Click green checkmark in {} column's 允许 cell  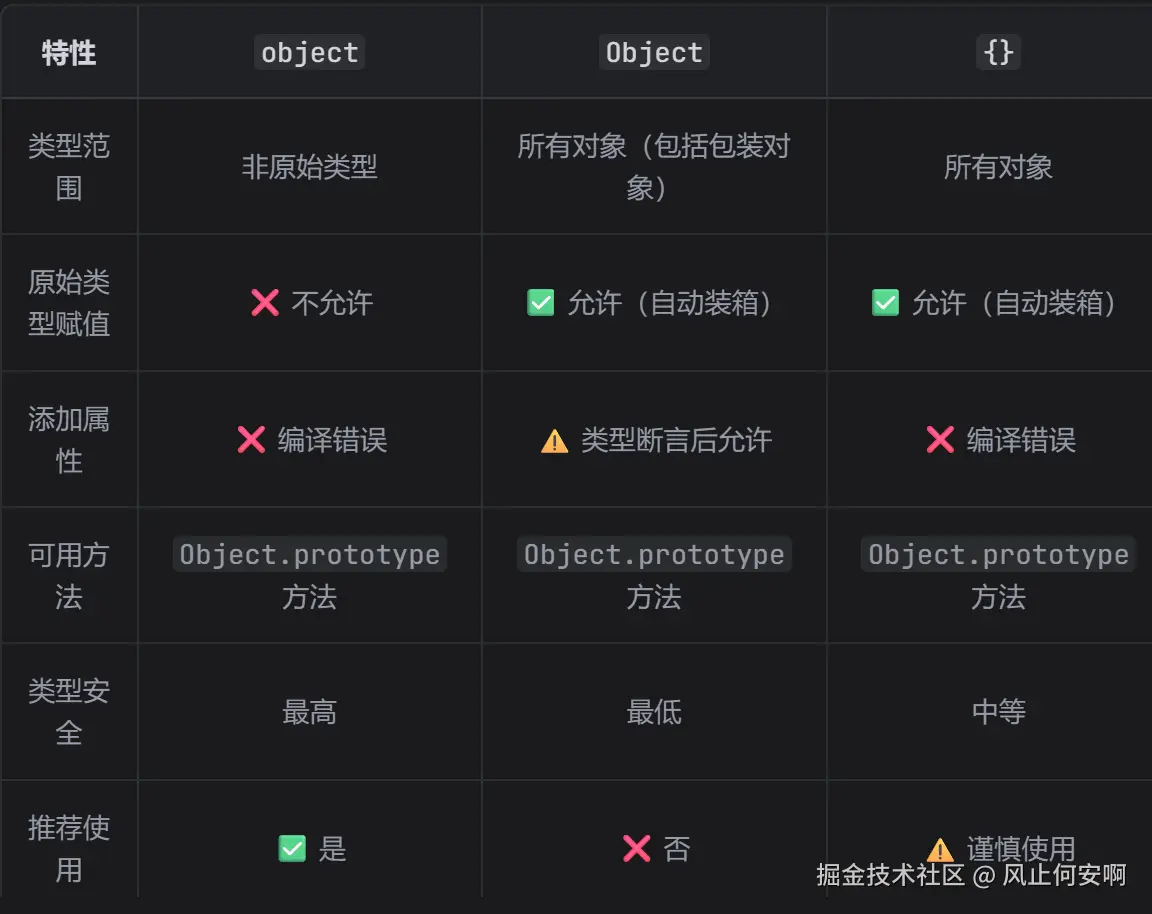[885, 303]
